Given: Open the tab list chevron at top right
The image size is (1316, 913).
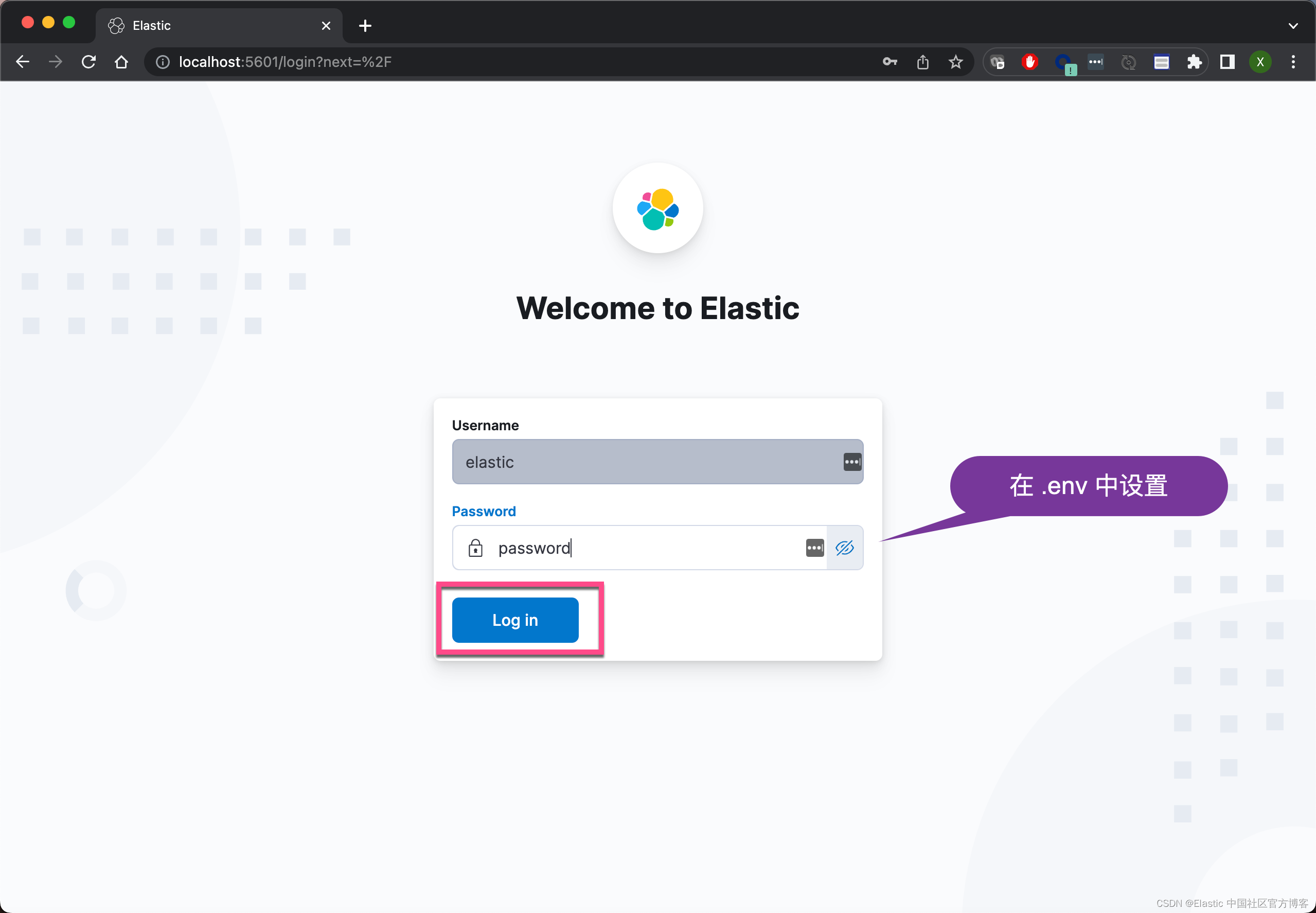Looking at the screenshot, I should click(x=1293, y=25).
